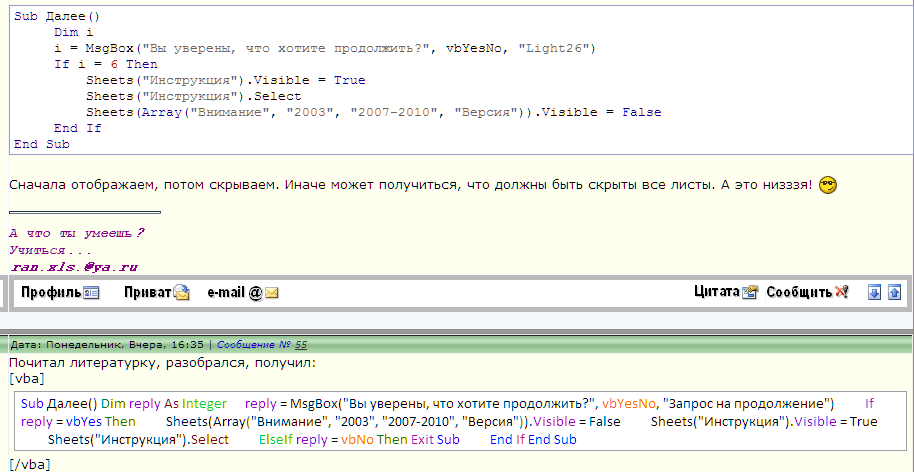Click the line 'Sub Далее()' in top code
914x472 pixels.
[x=57, y=16]
